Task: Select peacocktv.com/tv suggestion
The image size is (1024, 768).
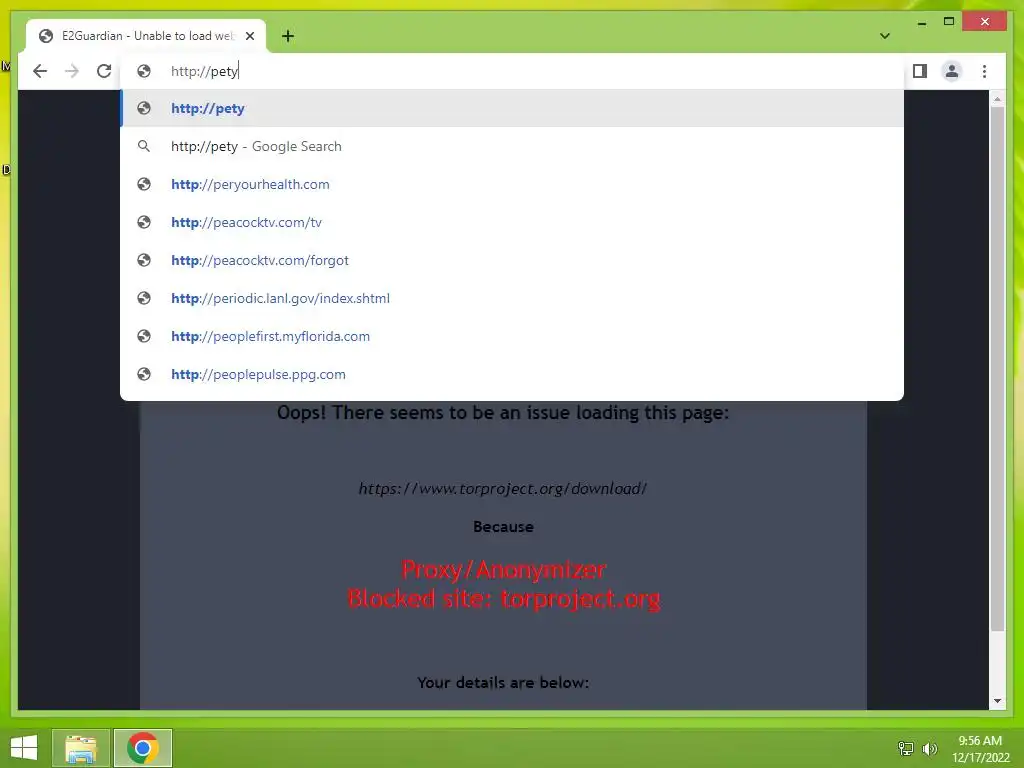Action: 512,222
